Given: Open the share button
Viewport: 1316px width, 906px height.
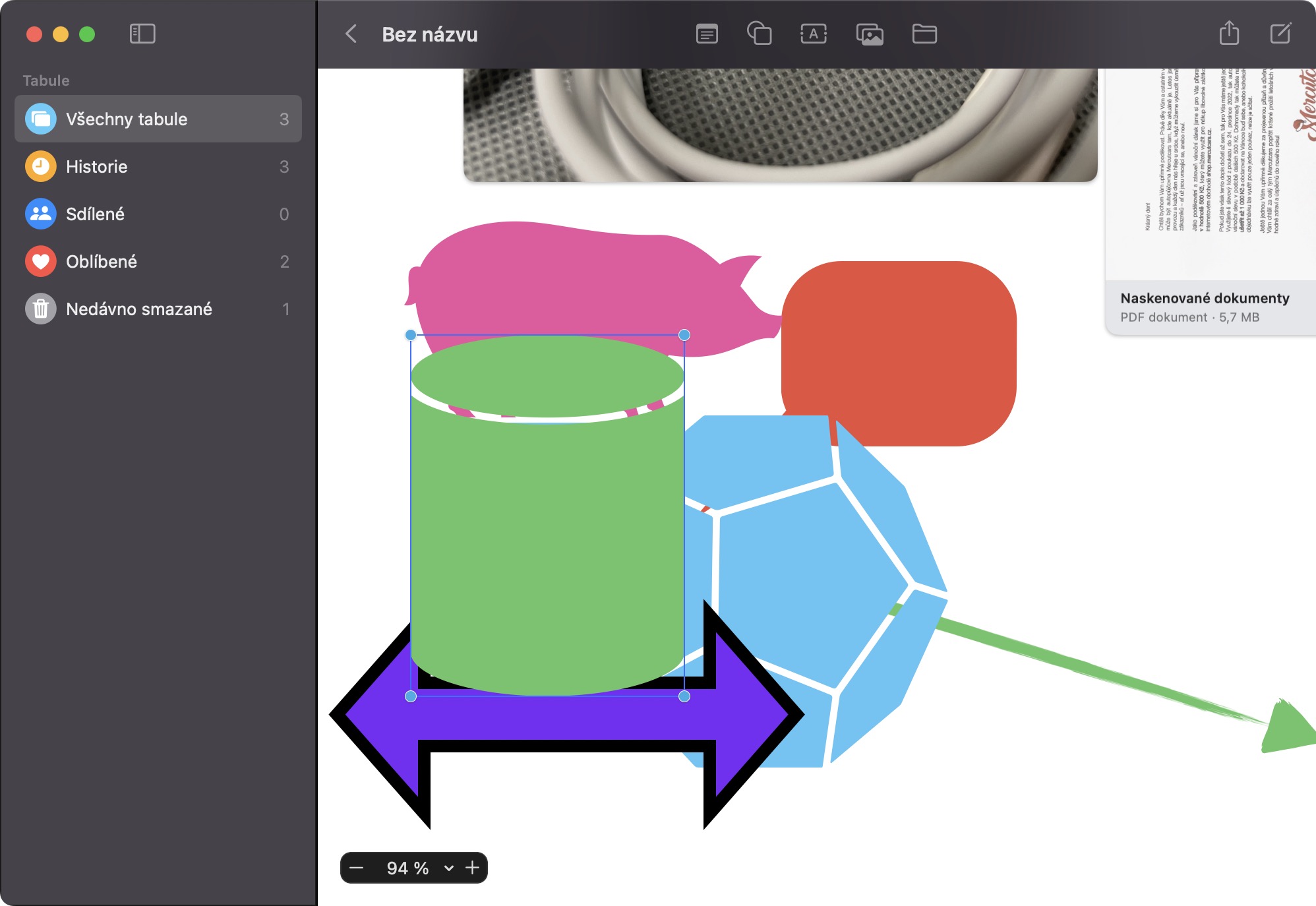Looking at the screenshot, I should click(1229, 33).
